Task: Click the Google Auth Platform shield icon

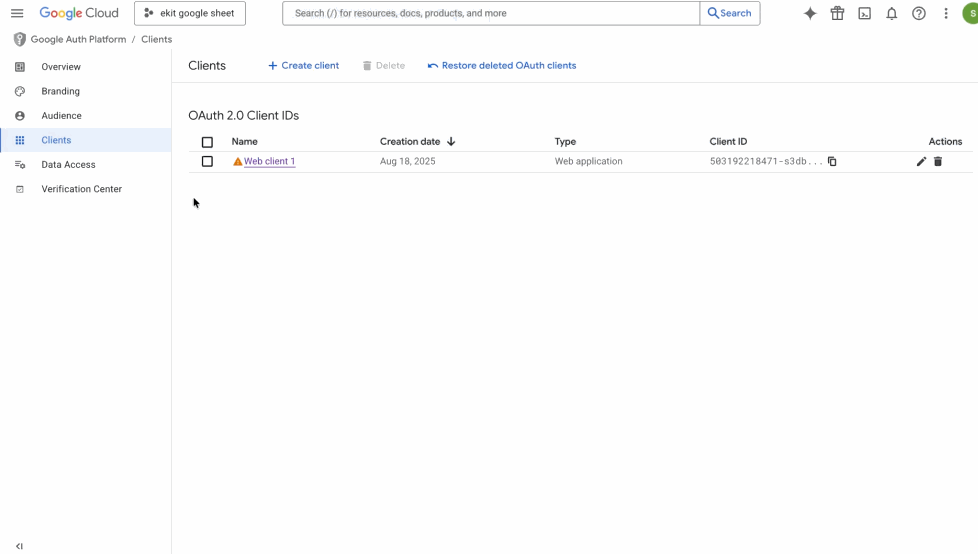Action: pyautogui.click(x=20, y=39)
